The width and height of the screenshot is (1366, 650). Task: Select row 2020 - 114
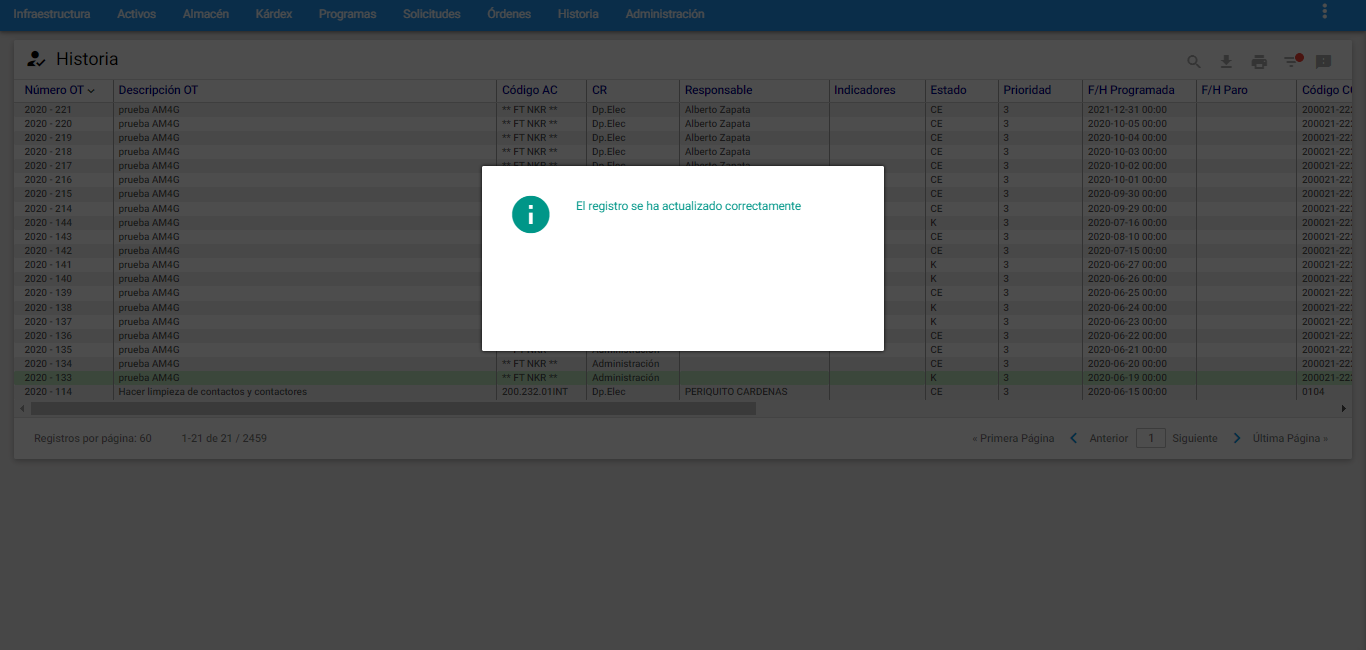pos(683,392)
